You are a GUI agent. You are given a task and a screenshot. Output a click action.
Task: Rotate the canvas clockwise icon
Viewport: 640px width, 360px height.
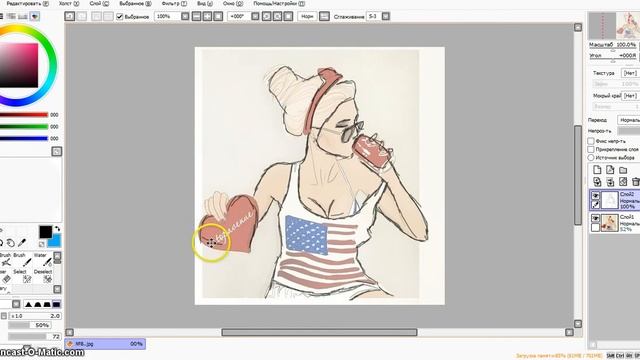(278, 16)
